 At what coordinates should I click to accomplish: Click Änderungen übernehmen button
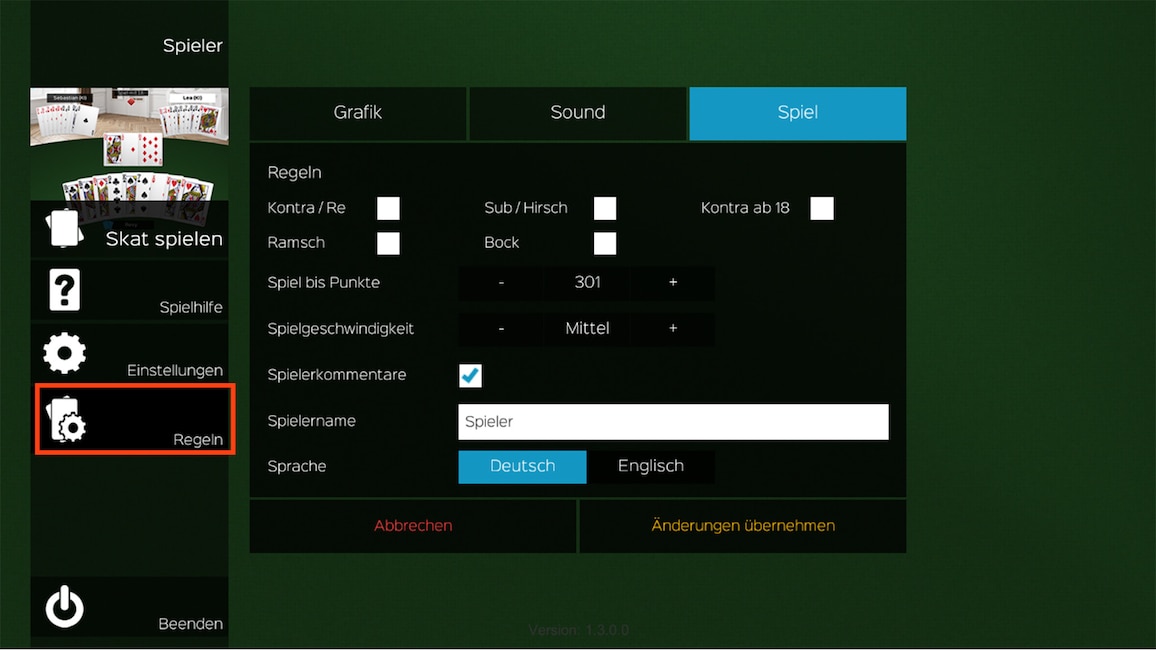point(743,525)
